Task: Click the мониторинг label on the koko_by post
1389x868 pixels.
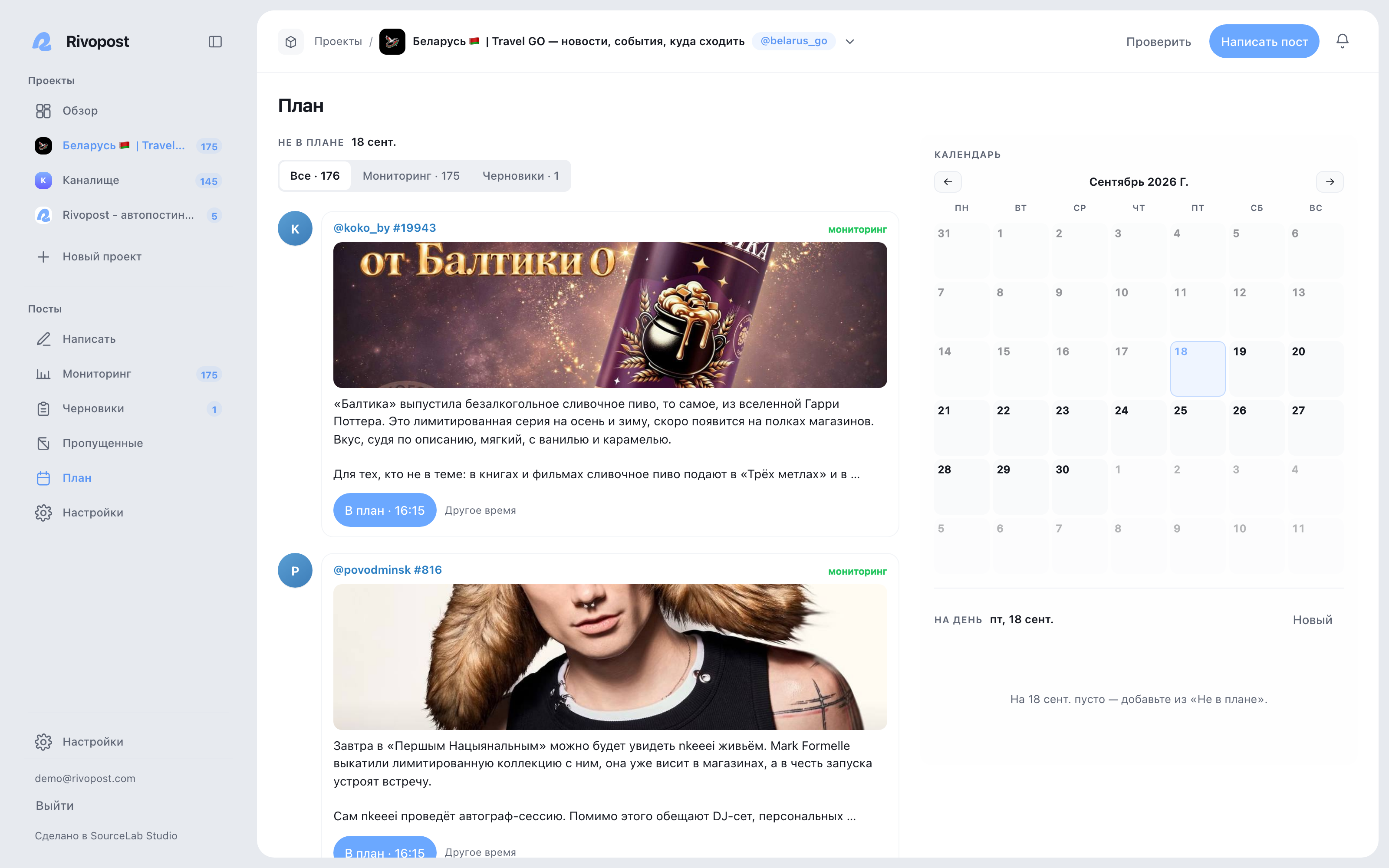Action: [858, 230]
